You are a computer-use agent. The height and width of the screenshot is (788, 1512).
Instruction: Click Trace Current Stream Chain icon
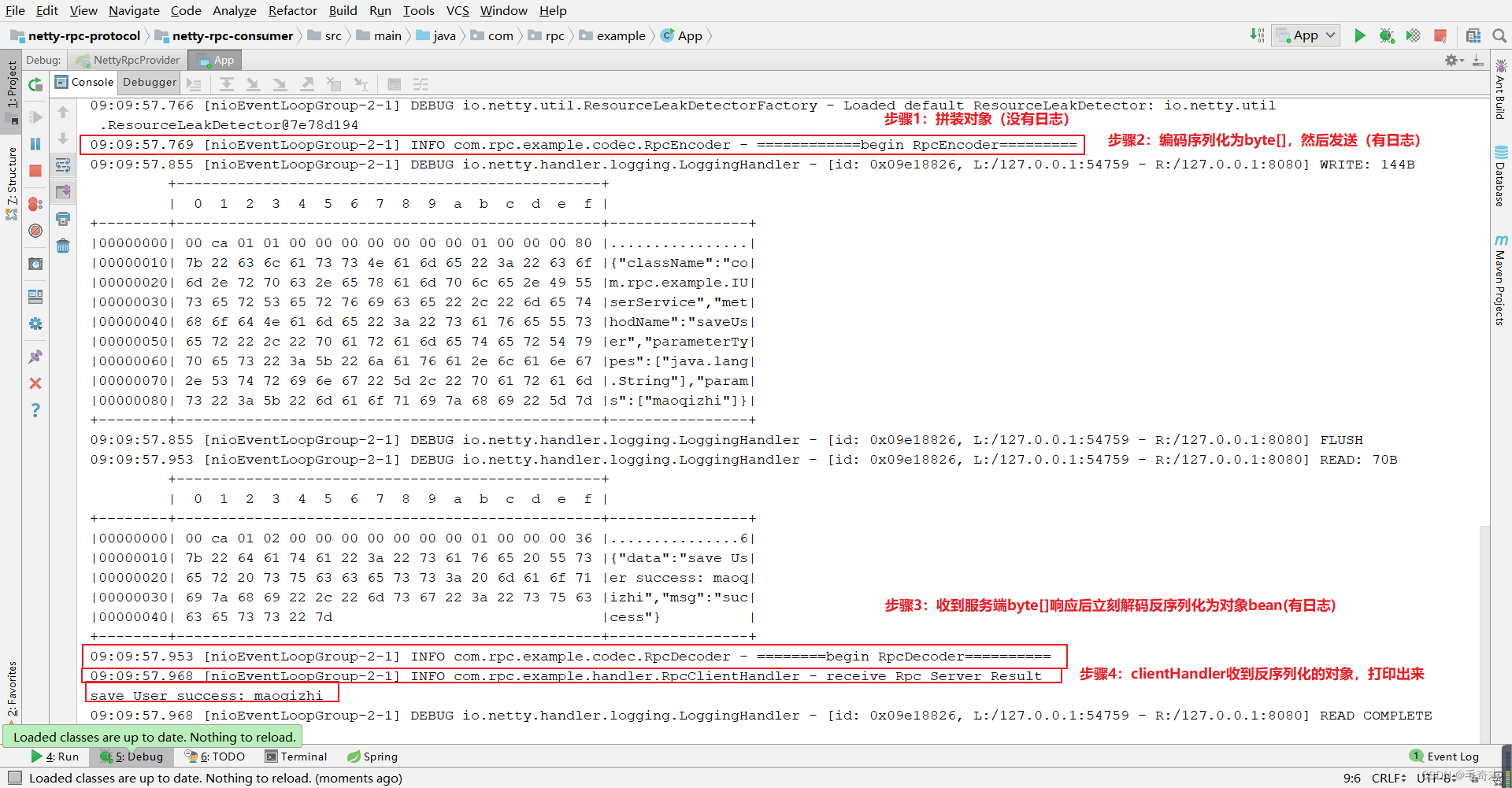click(421, 84)
